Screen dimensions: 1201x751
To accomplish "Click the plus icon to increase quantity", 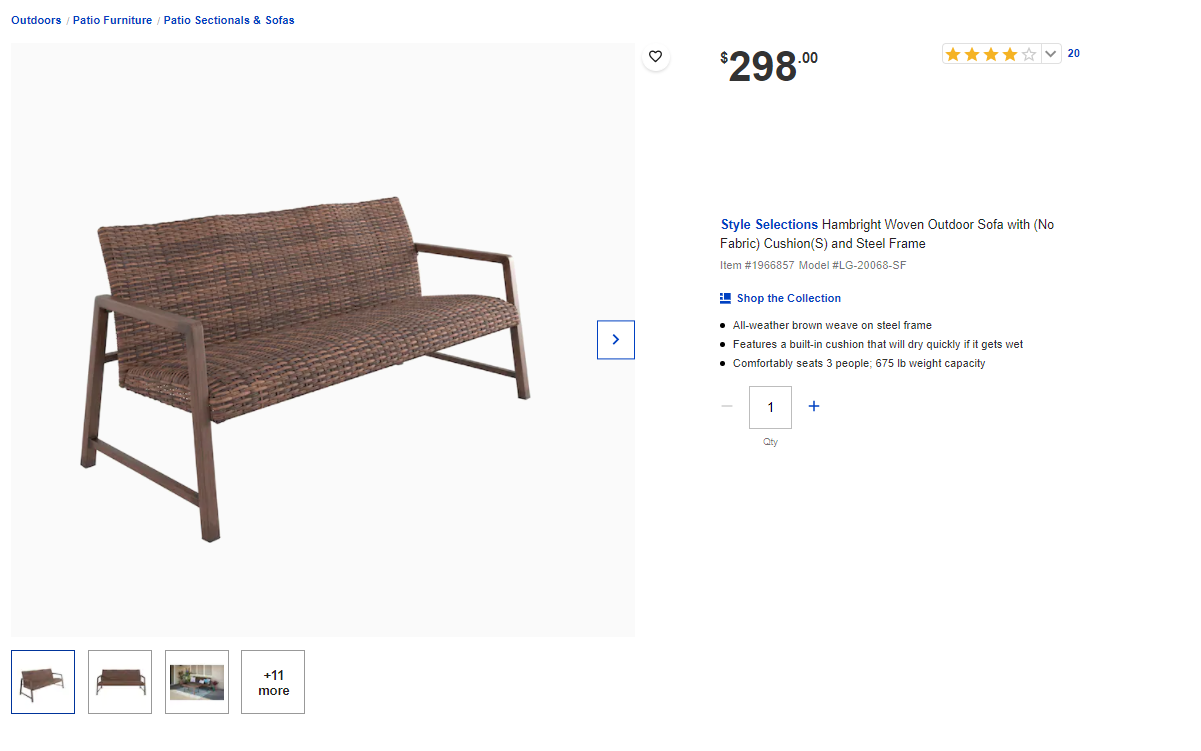I will tap(813, 406).
